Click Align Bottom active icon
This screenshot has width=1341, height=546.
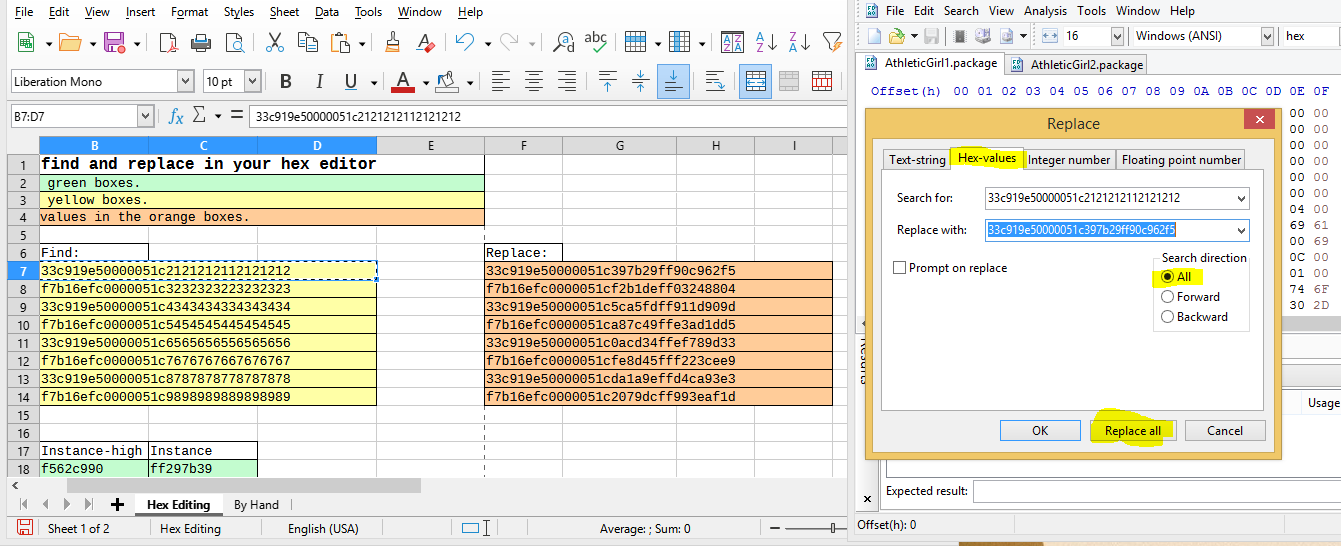coord(673,82)
